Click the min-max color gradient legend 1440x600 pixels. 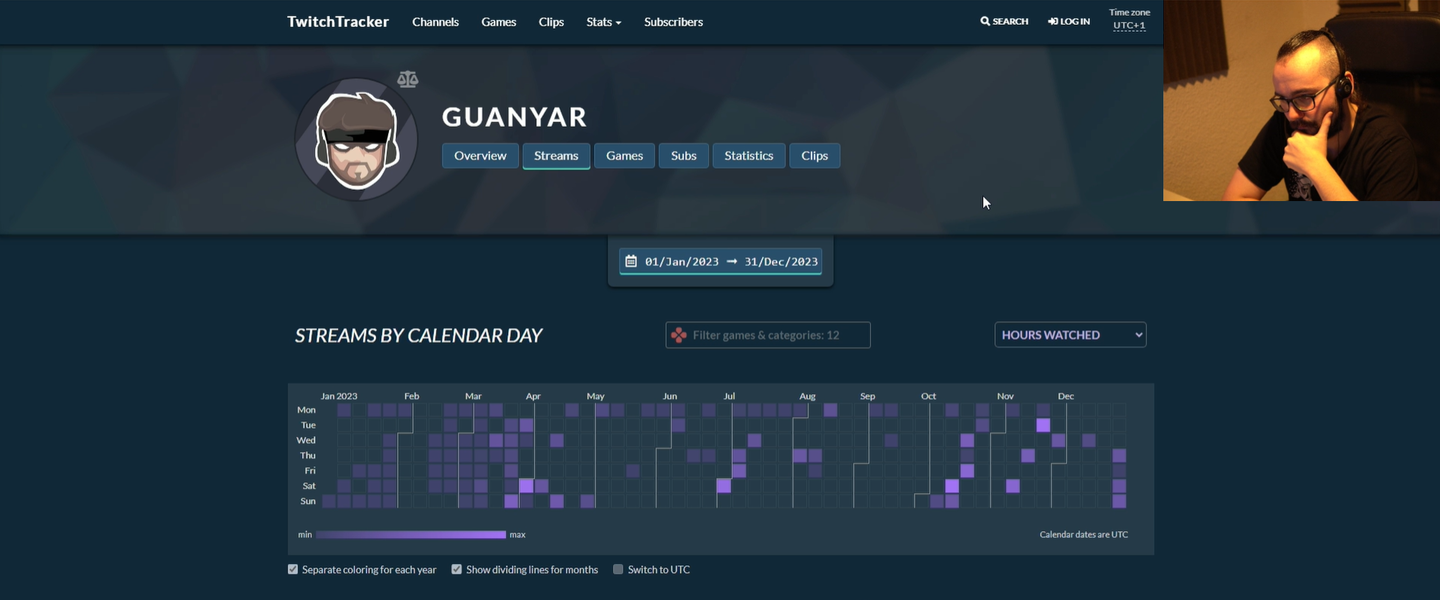[411, 535]
